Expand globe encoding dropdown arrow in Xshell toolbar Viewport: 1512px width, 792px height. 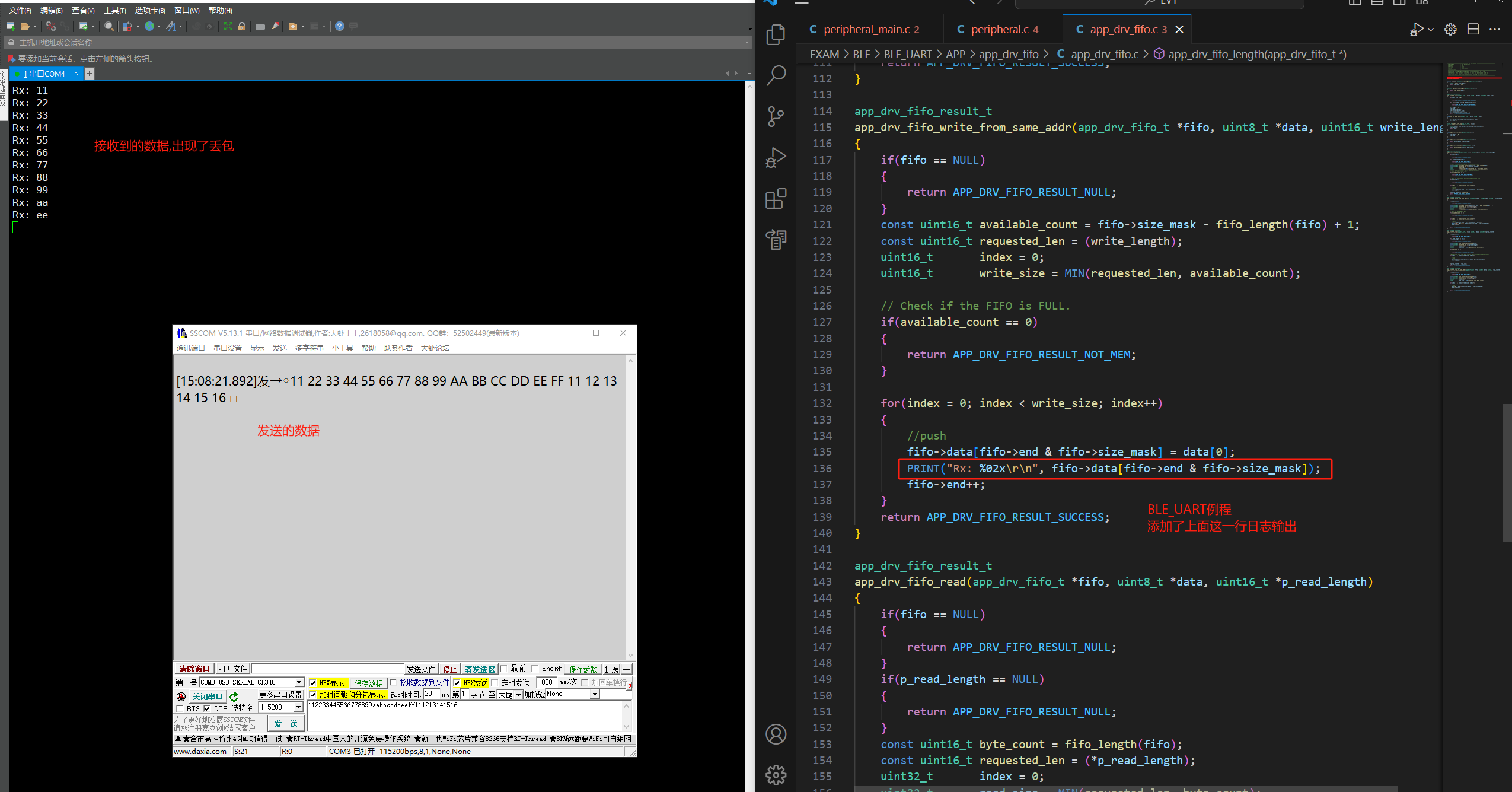159,26
